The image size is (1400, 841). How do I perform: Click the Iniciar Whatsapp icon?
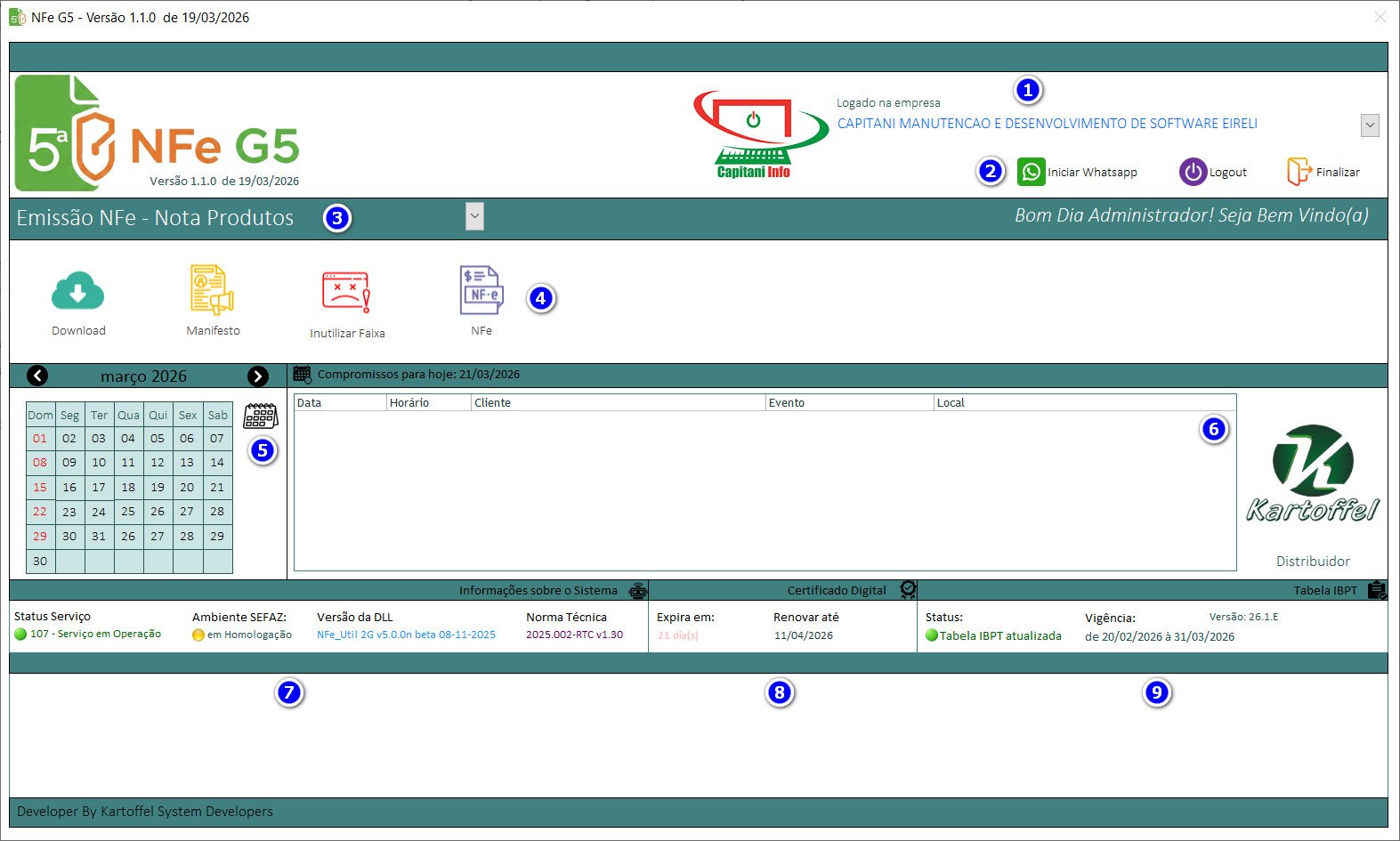(1031, 172)
